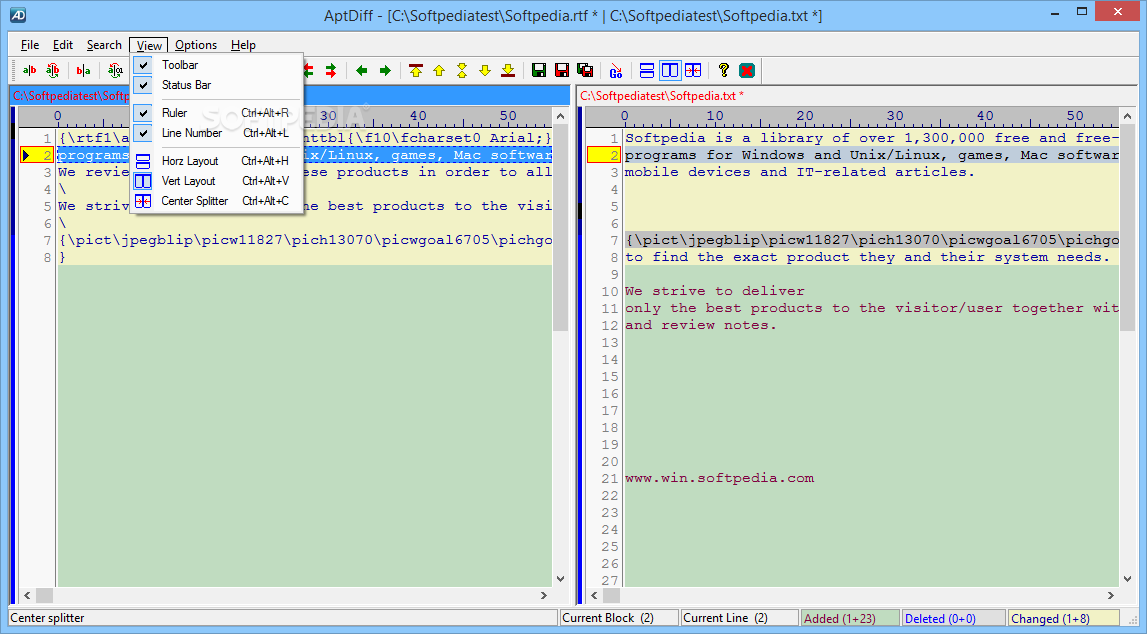Click right pane vertical scrollbar up arrow
Image resolution: width=1147 pixels, height=634 pixels.
click(x=1127, y=116)
